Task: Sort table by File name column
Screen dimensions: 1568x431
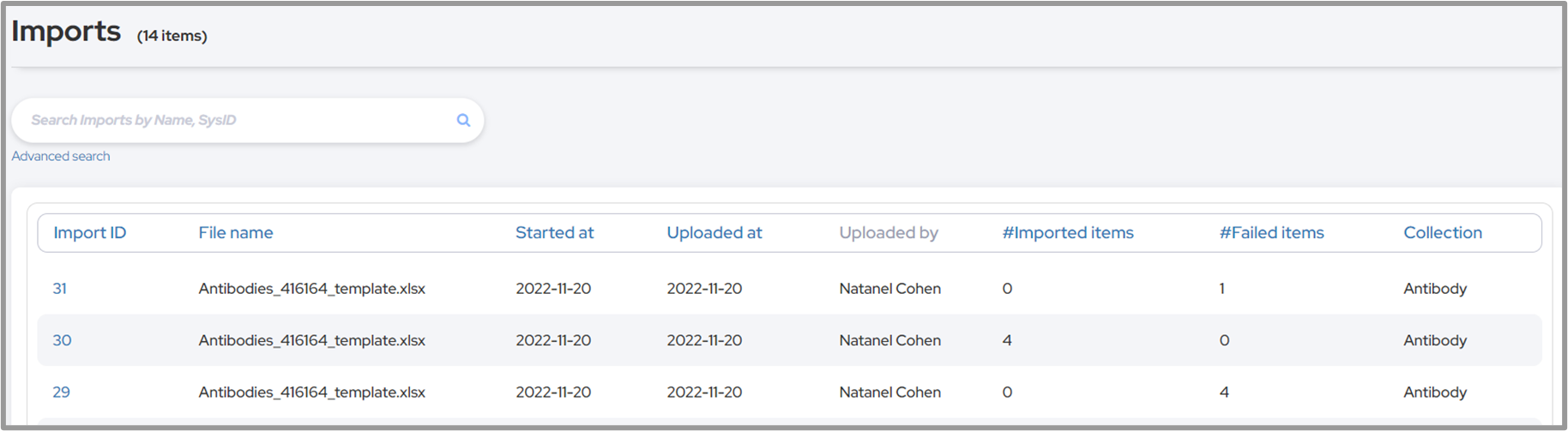Action: point(236,232)
